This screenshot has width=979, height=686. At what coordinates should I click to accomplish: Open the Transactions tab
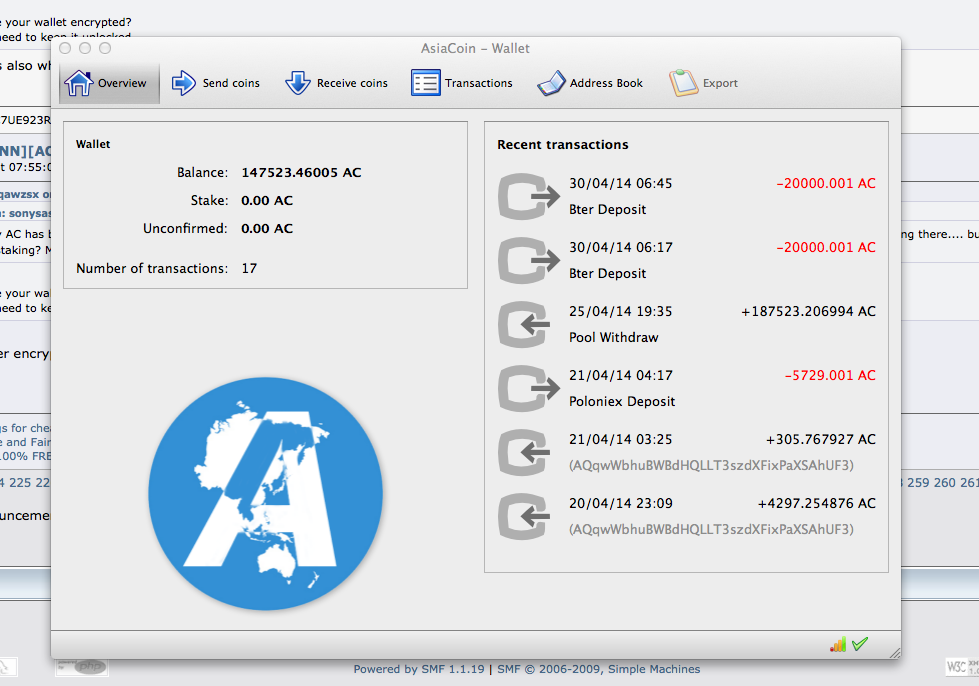point(462,83)
